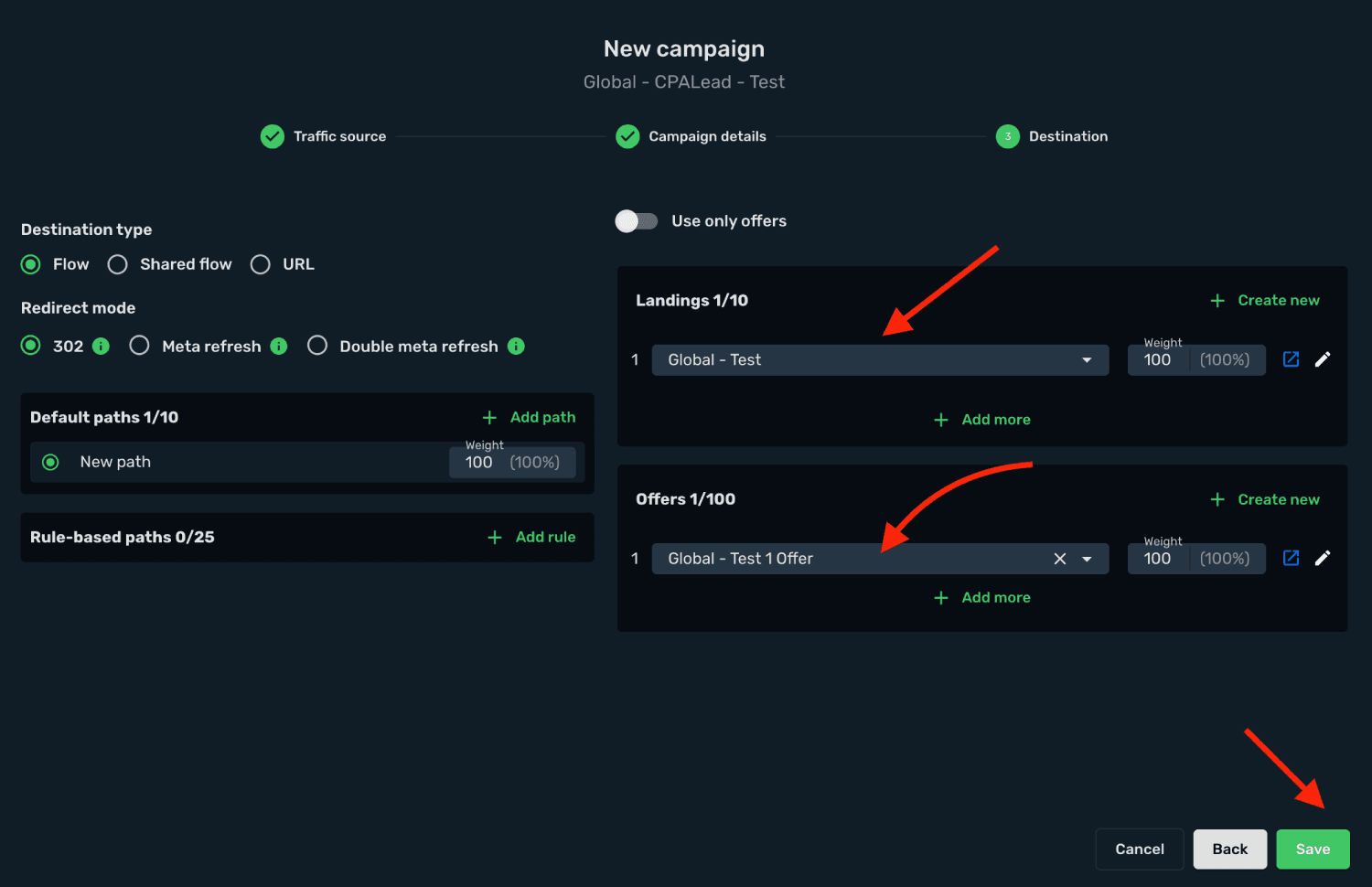Expand the Global - Test 1 Offer dropdown arrow
Screen dimensions: 1372x887
click(1088, 559)
